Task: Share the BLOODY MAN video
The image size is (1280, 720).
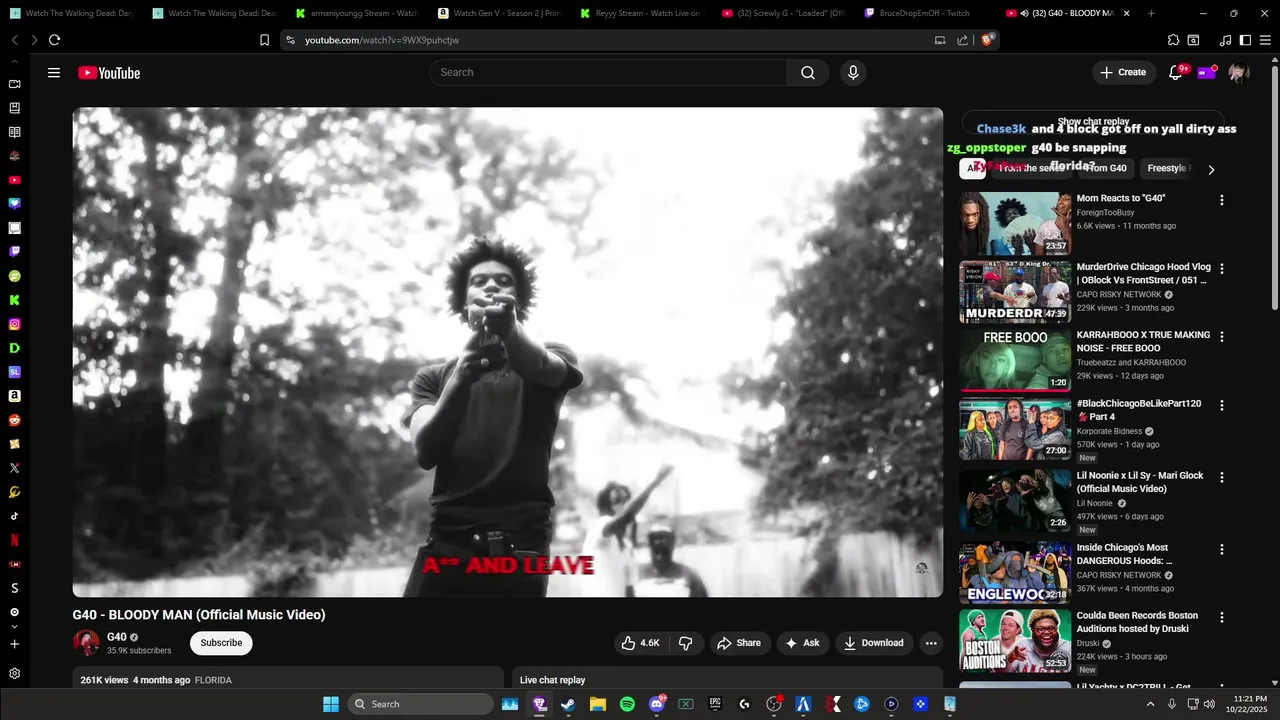Action: (739, 643)
